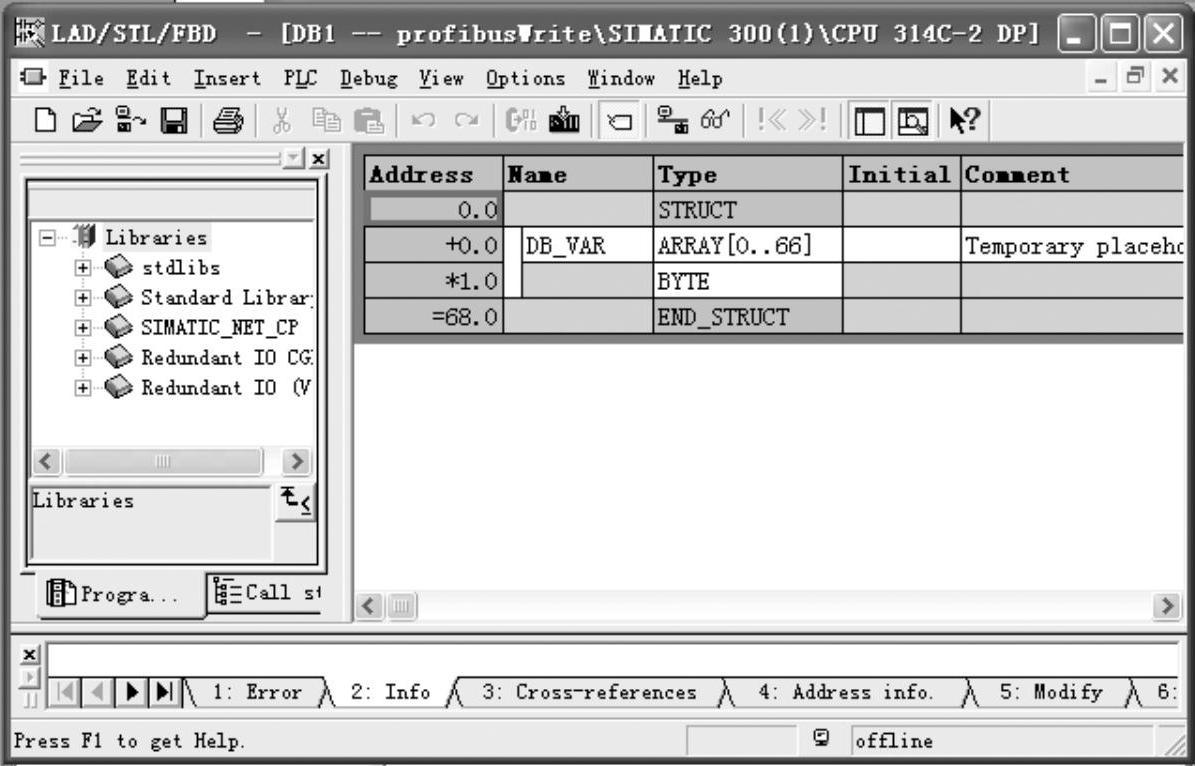Paste from clipboard with Paste icon
1195x766 pixels.
pyautogui.click(x=369, y=120)
